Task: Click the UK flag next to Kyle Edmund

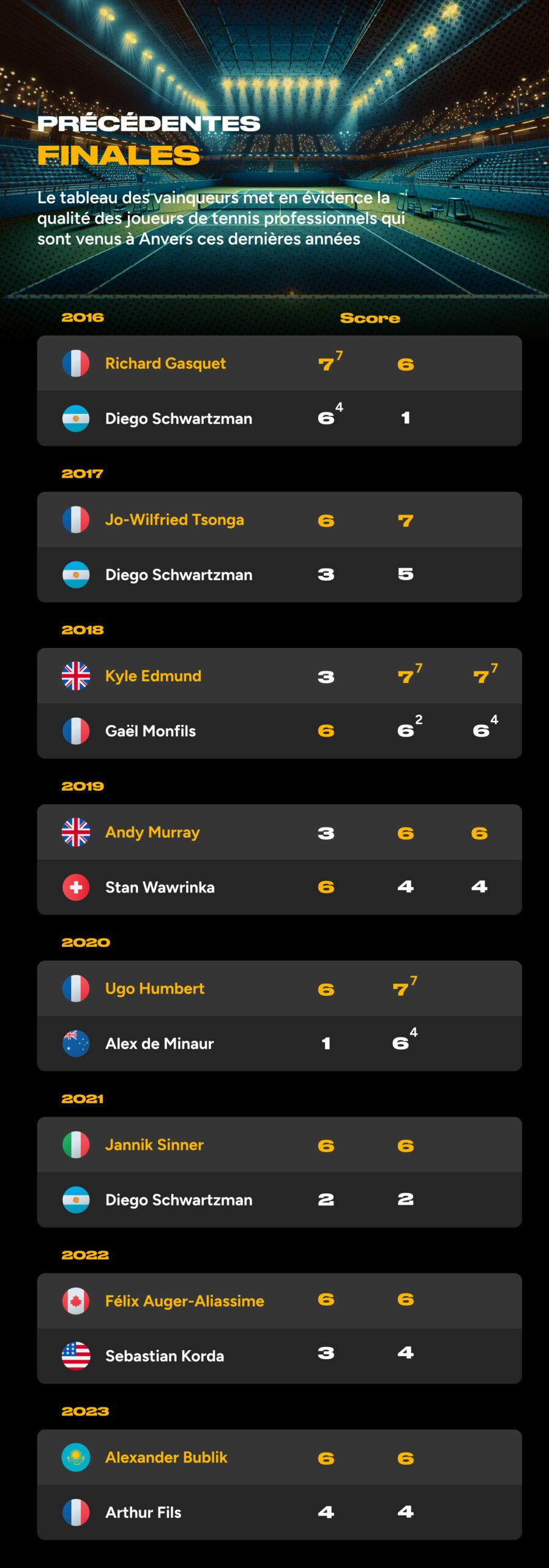Action: click(x=76, y=676)
